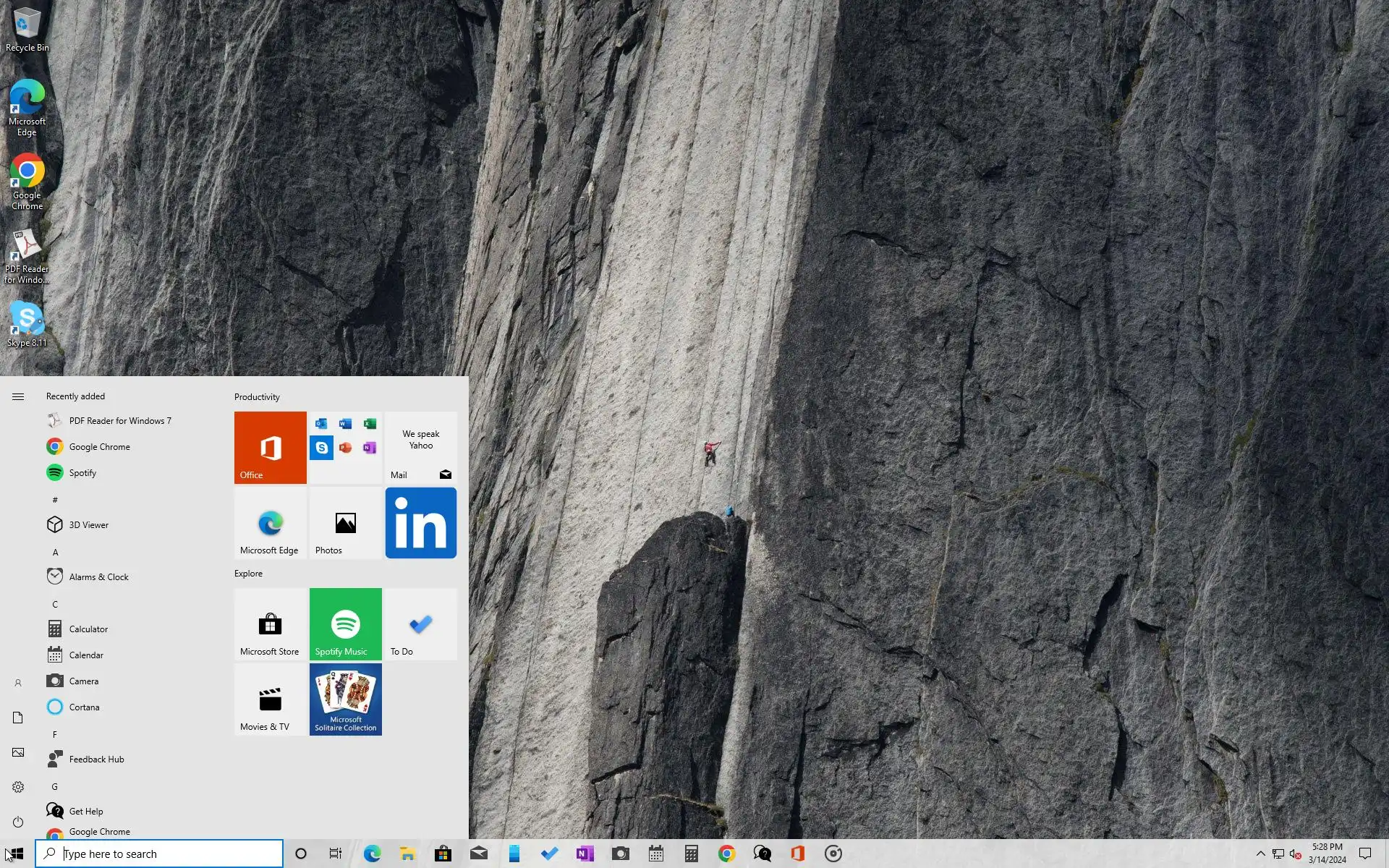Open Task View on the taskbar

tap(335, 854)
